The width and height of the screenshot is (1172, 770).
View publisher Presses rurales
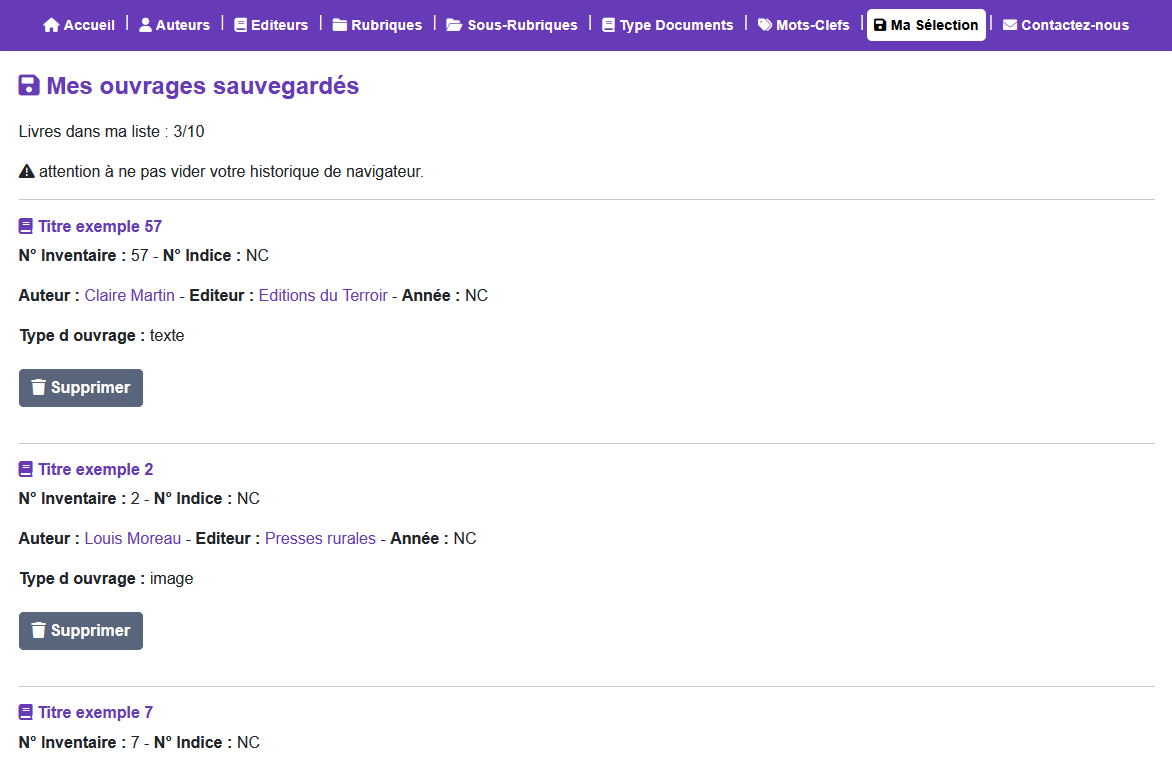coord(320,539)
